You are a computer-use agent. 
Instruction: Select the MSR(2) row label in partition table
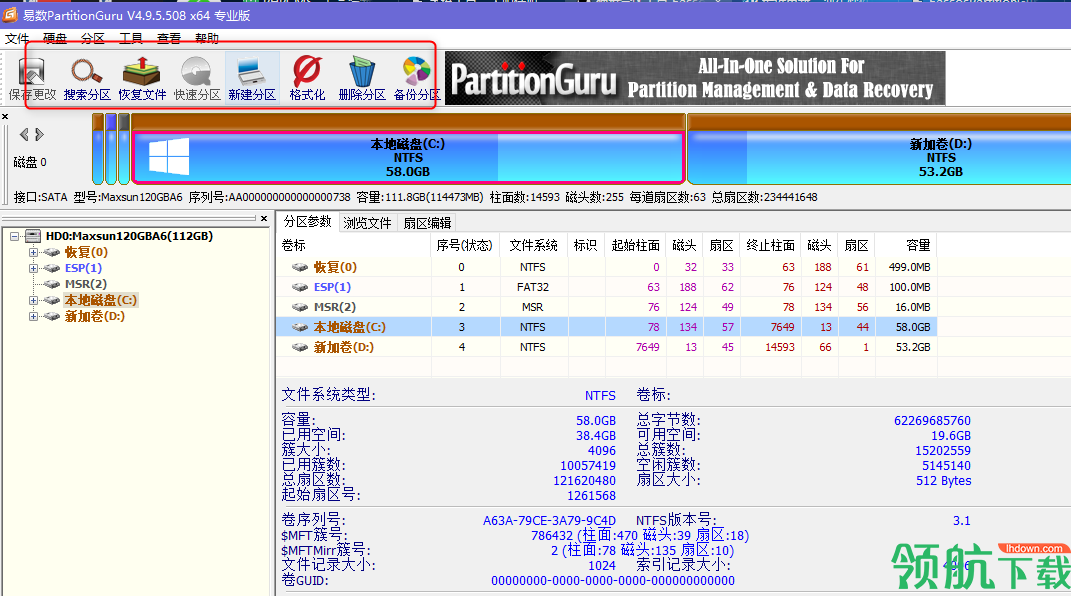[334, 307]
